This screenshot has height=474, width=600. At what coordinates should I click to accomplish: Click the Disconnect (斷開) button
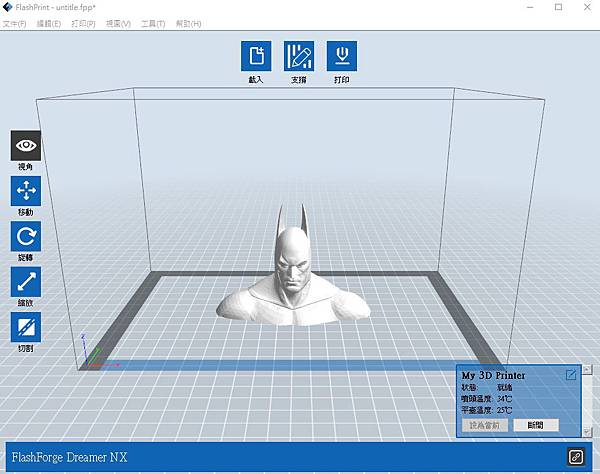tap(536, 425)
